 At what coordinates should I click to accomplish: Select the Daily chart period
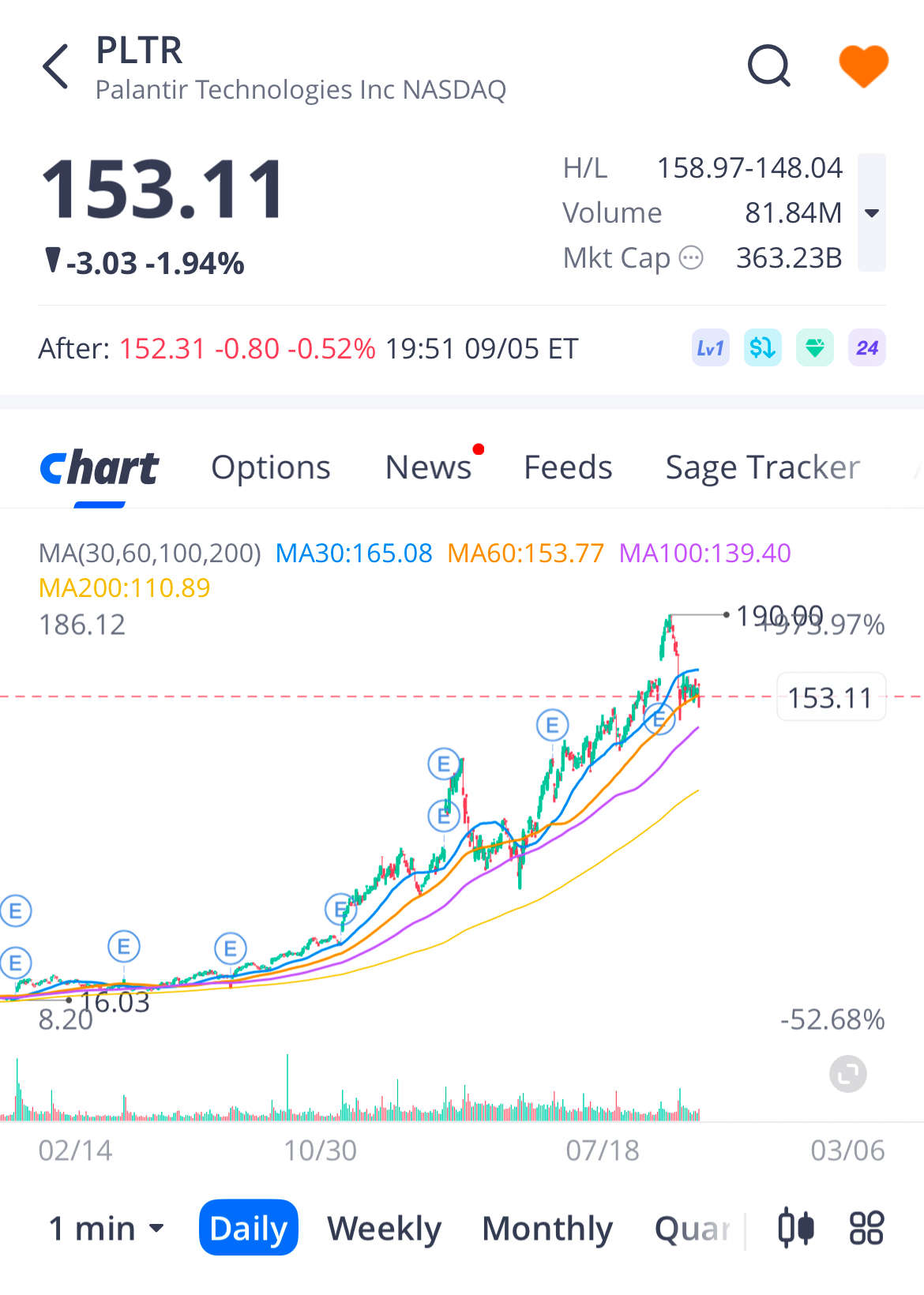(249, 1228)
